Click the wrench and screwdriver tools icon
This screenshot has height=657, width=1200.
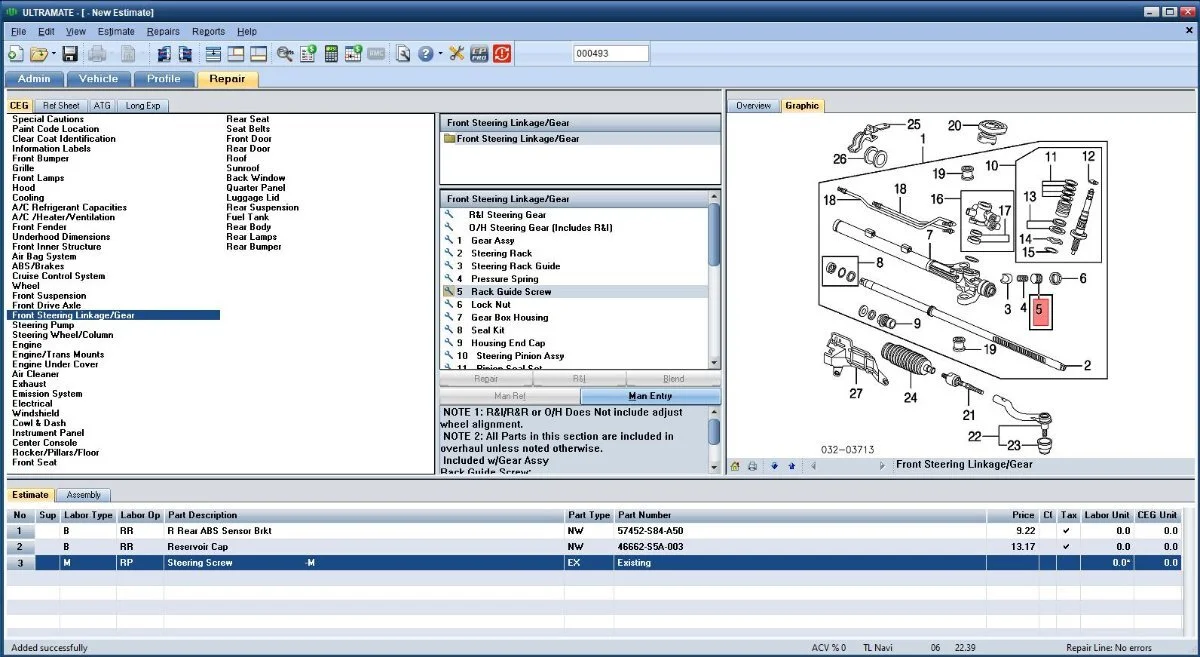(456, 54)
